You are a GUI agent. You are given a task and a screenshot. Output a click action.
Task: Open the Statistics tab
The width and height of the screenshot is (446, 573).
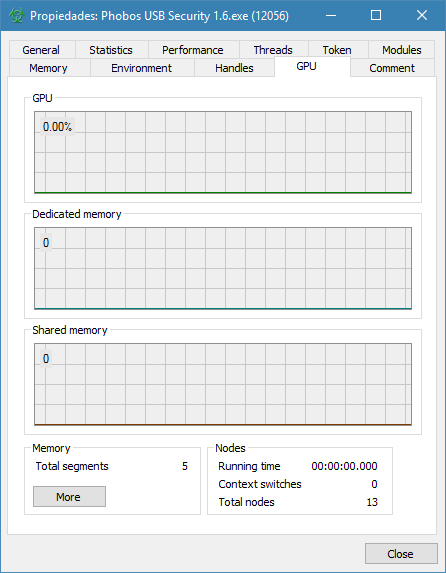click(x=111, y=50)
